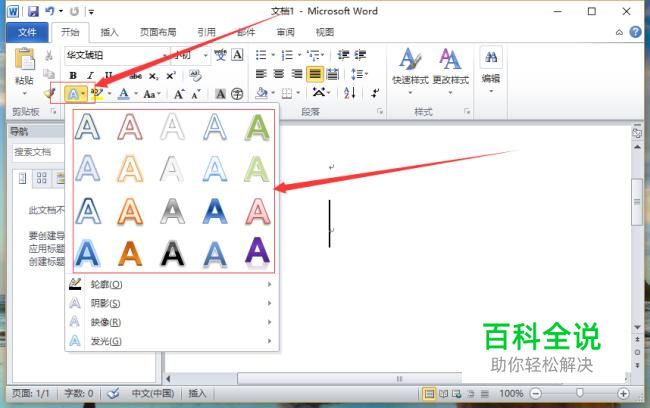Click the page count 页面: 1/1 status
Image resolution: width=650 pixels, height=408 pixels.
[31, 393]
